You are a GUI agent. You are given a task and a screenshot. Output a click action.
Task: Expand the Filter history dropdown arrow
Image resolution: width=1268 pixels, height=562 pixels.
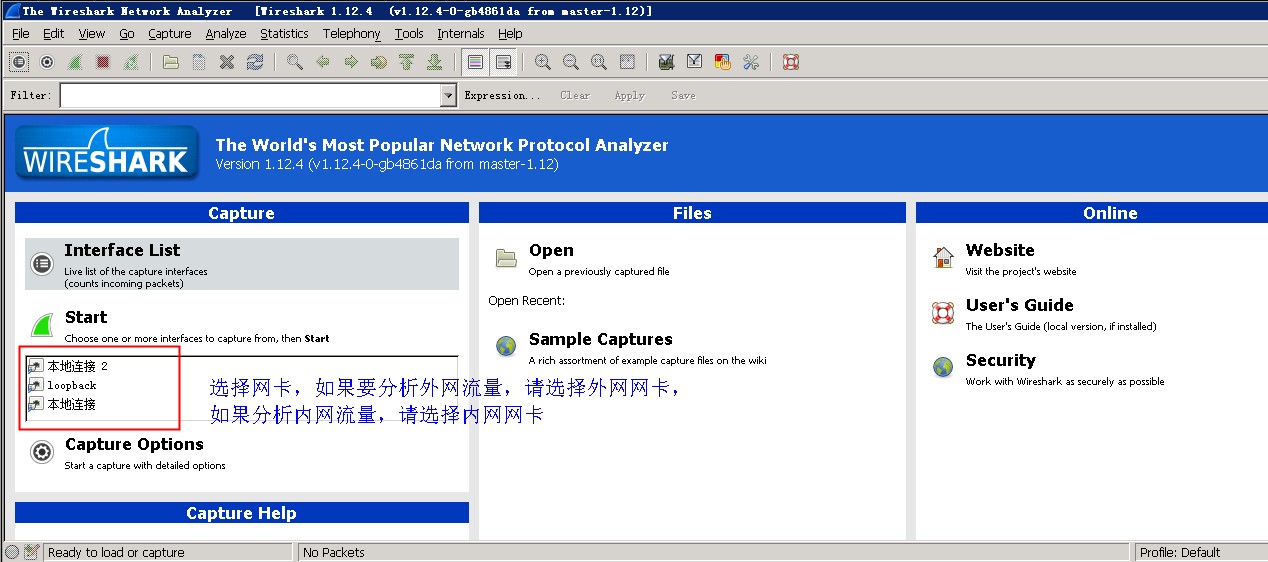coord(448,95)
